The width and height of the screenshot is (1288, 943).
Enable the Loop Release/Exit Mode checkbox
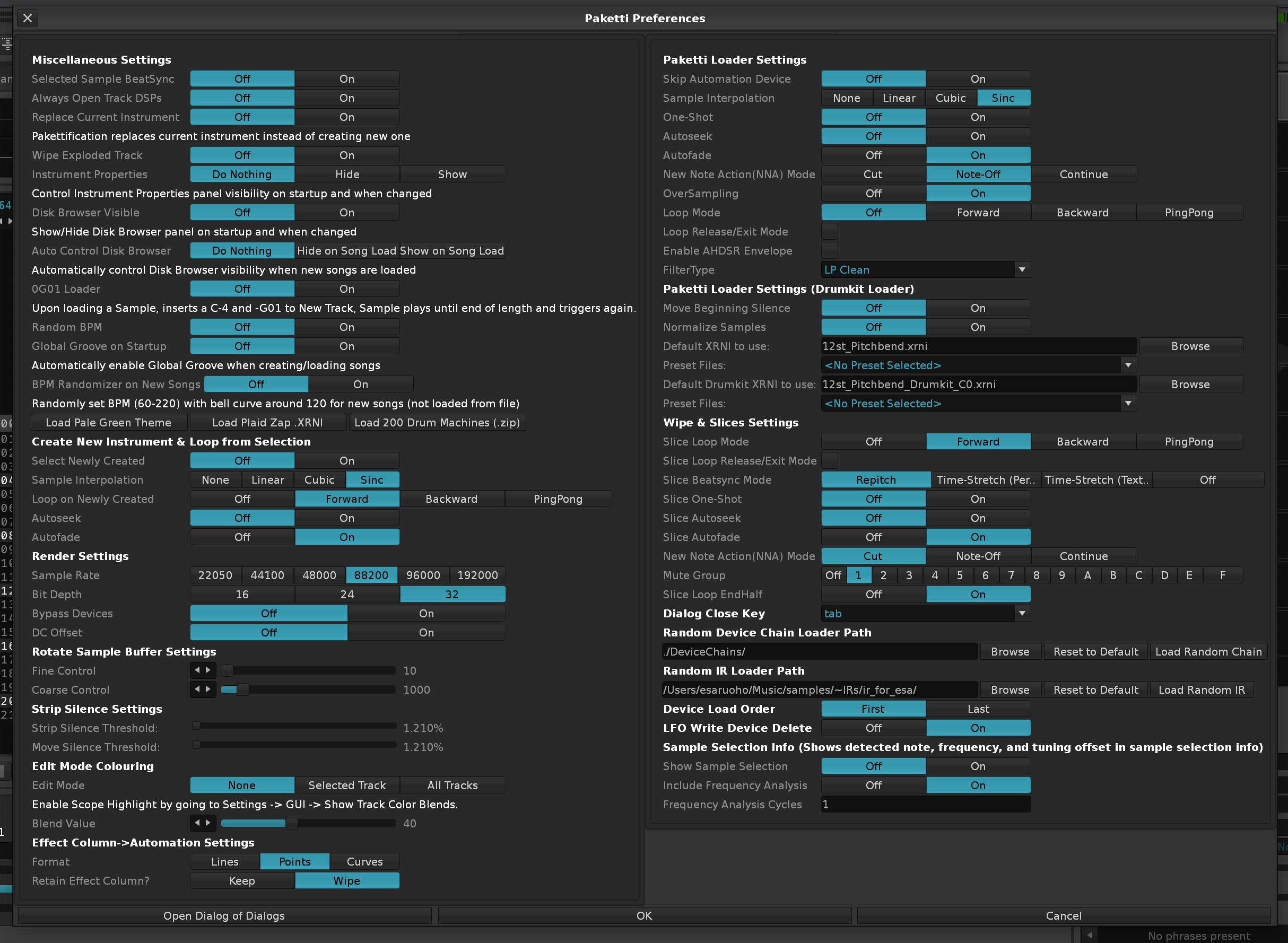pos(829,231)
